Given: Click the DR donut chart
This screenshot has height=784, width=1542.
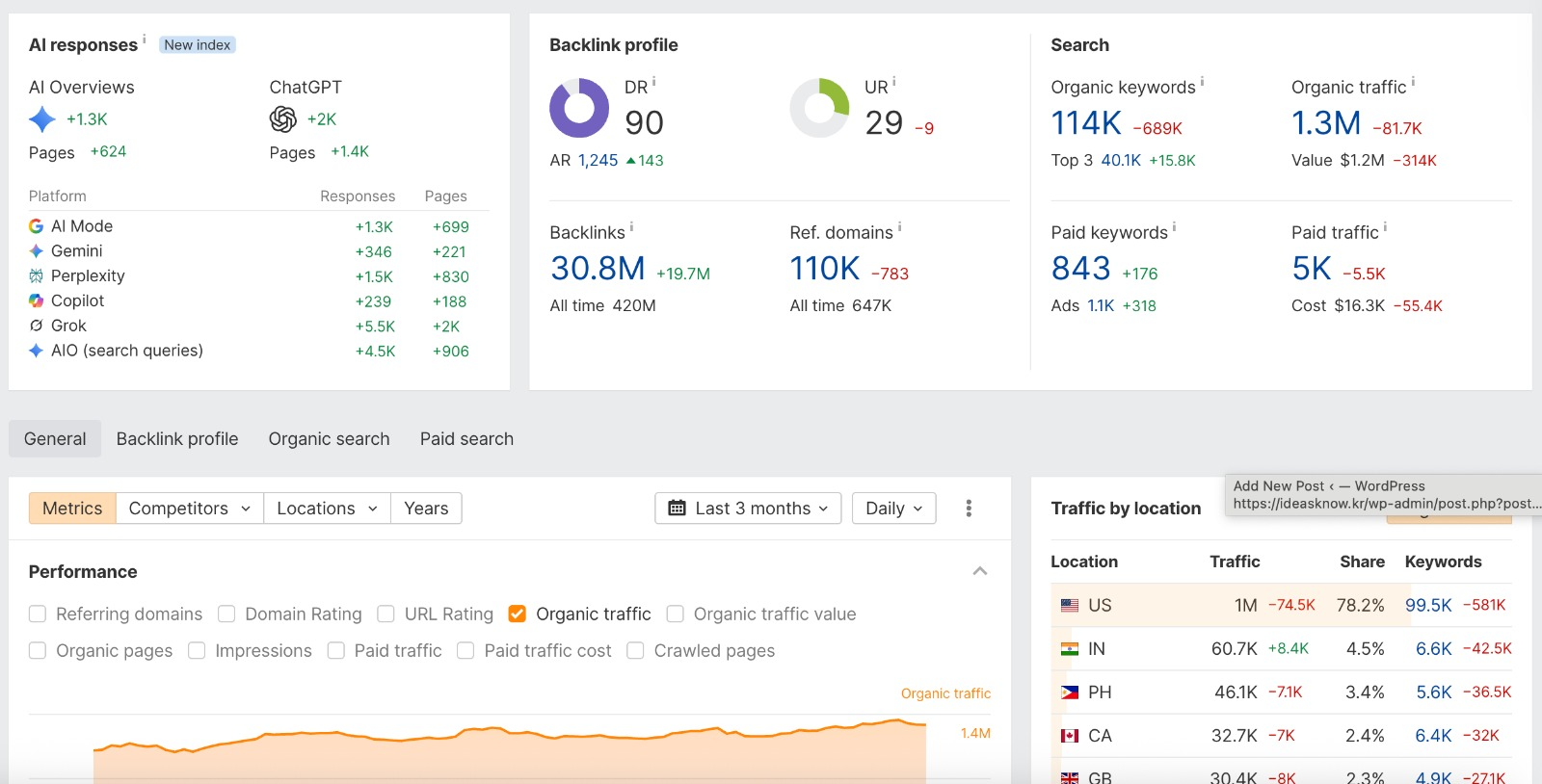Looking at the screenshot, I should coord(579,108).
